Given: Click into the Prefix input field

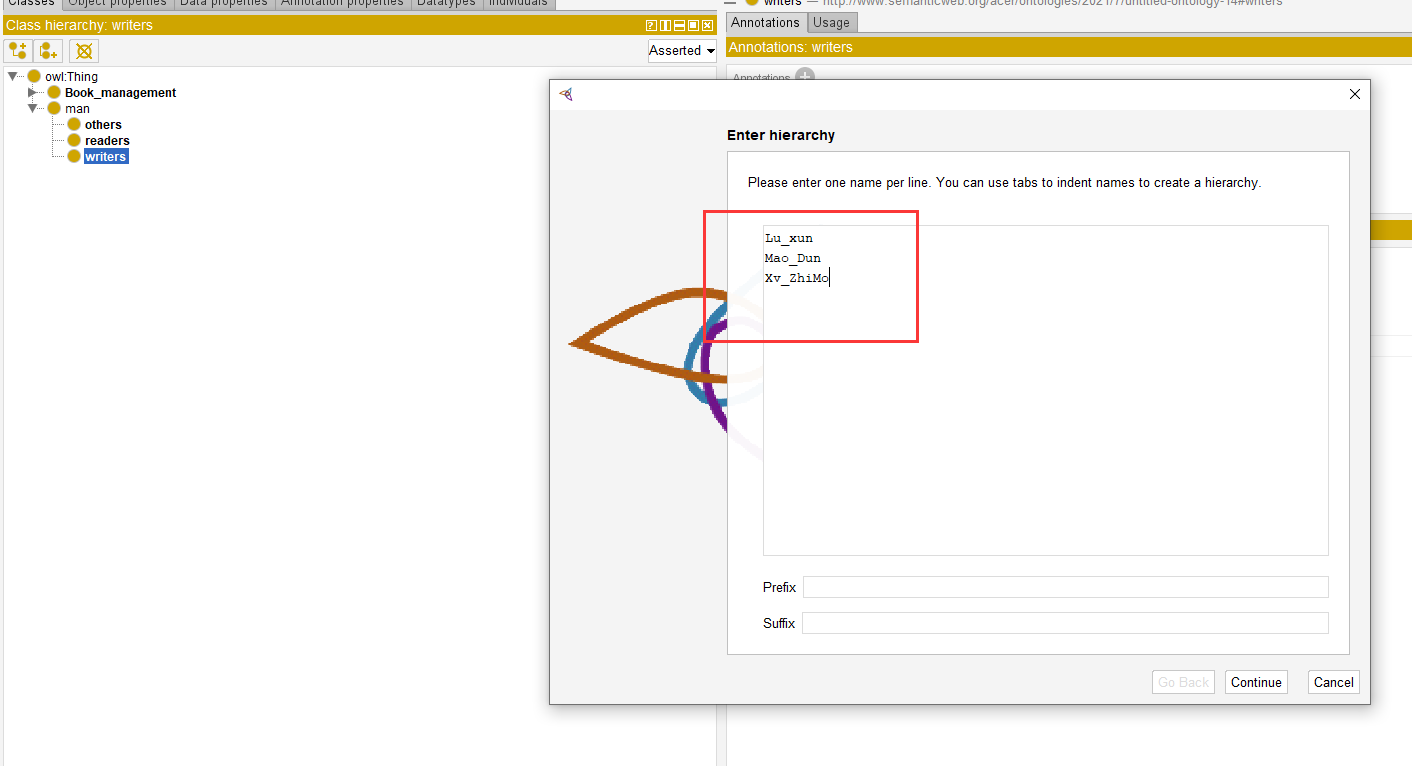Looking at the screenshot, I should tap(1065, 587).
